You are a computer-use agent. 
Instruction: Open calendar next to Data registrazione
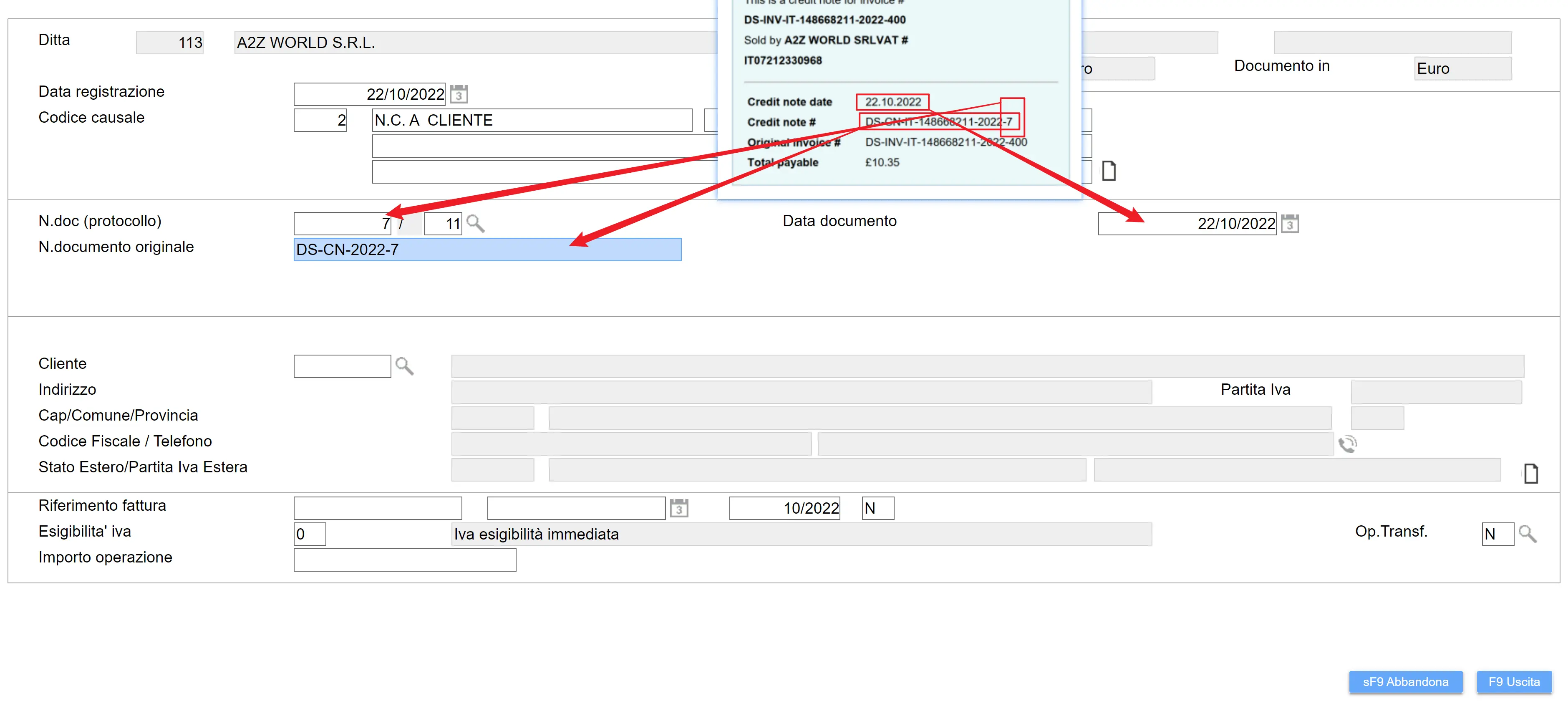tap(459, 94)
